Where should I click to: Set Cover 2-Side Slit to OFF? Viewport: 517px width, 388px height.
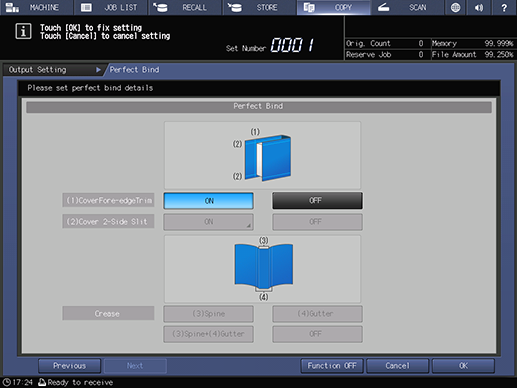pos(317,222)
